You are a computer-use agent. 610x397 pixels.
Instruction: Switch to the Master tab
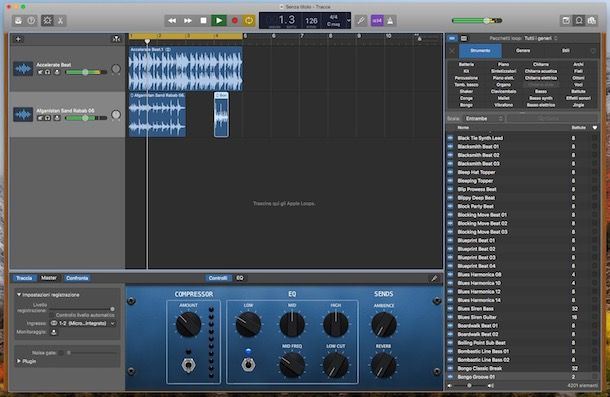pyautogui.click(x=49, y=278)
